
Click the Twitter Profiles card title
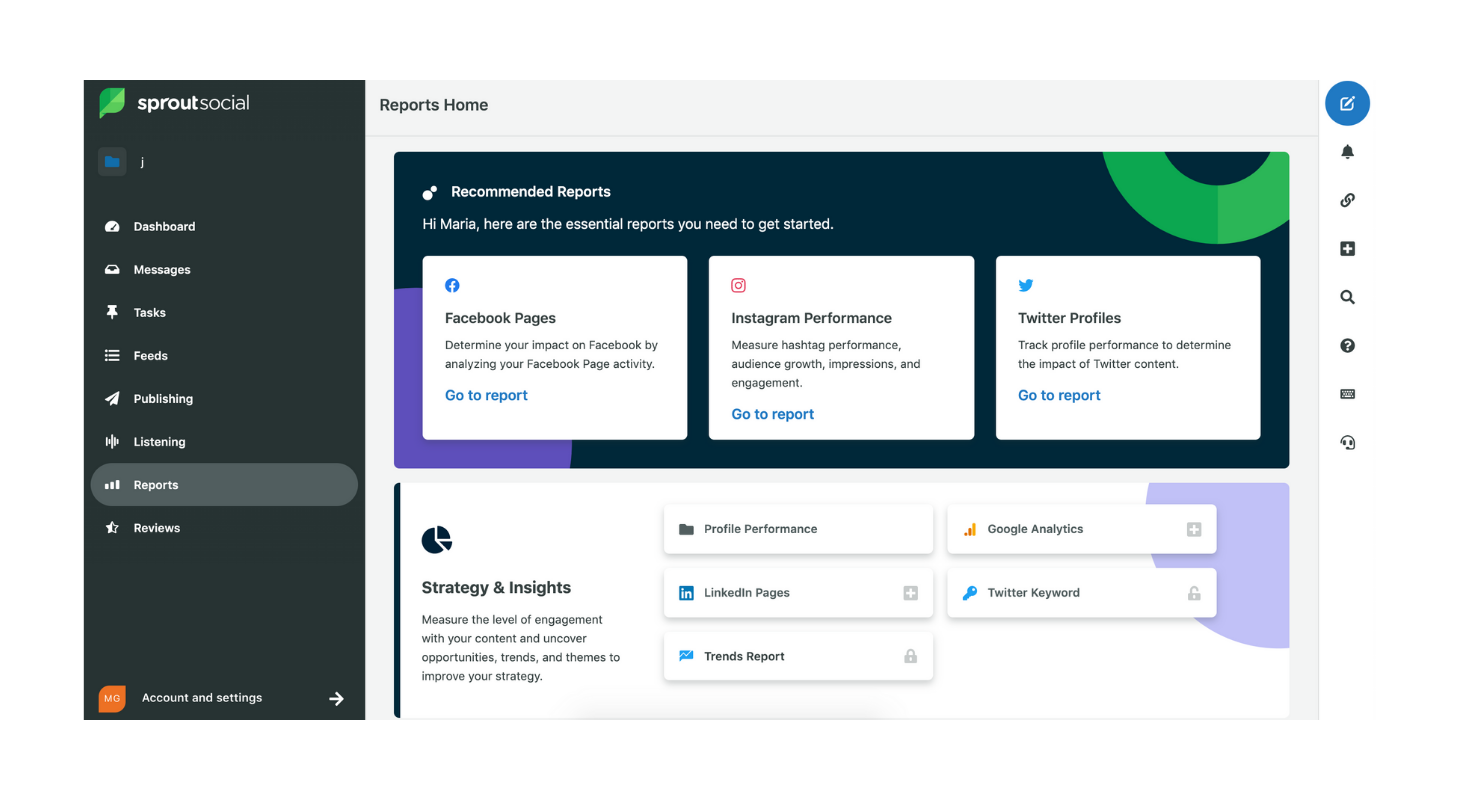coord(1069,318)
